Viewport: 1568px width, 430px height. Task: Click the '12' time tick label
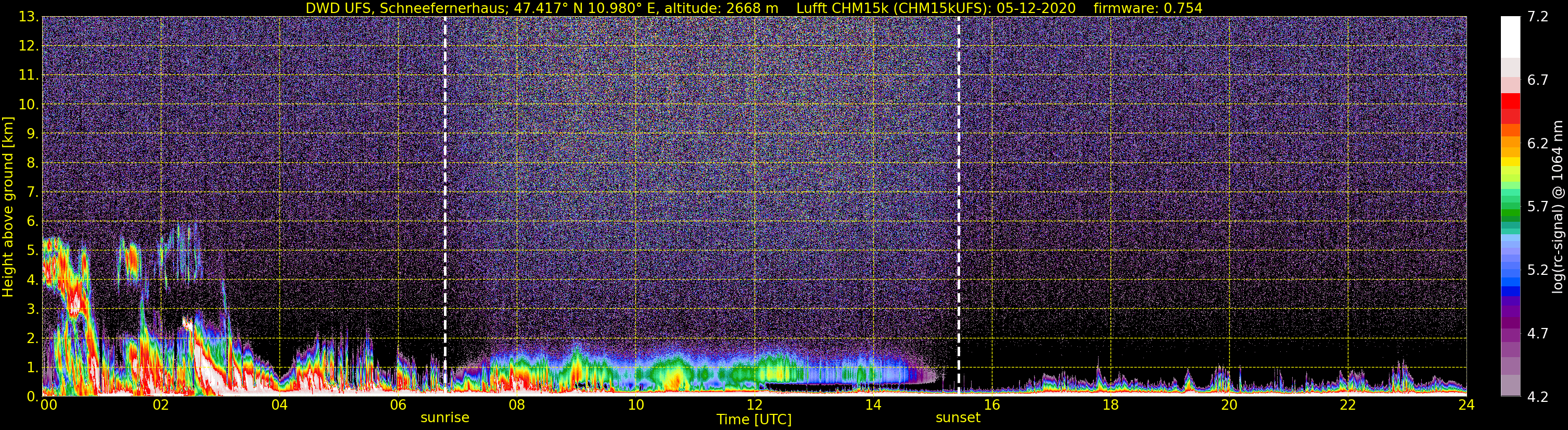click(x=754, y=405)
